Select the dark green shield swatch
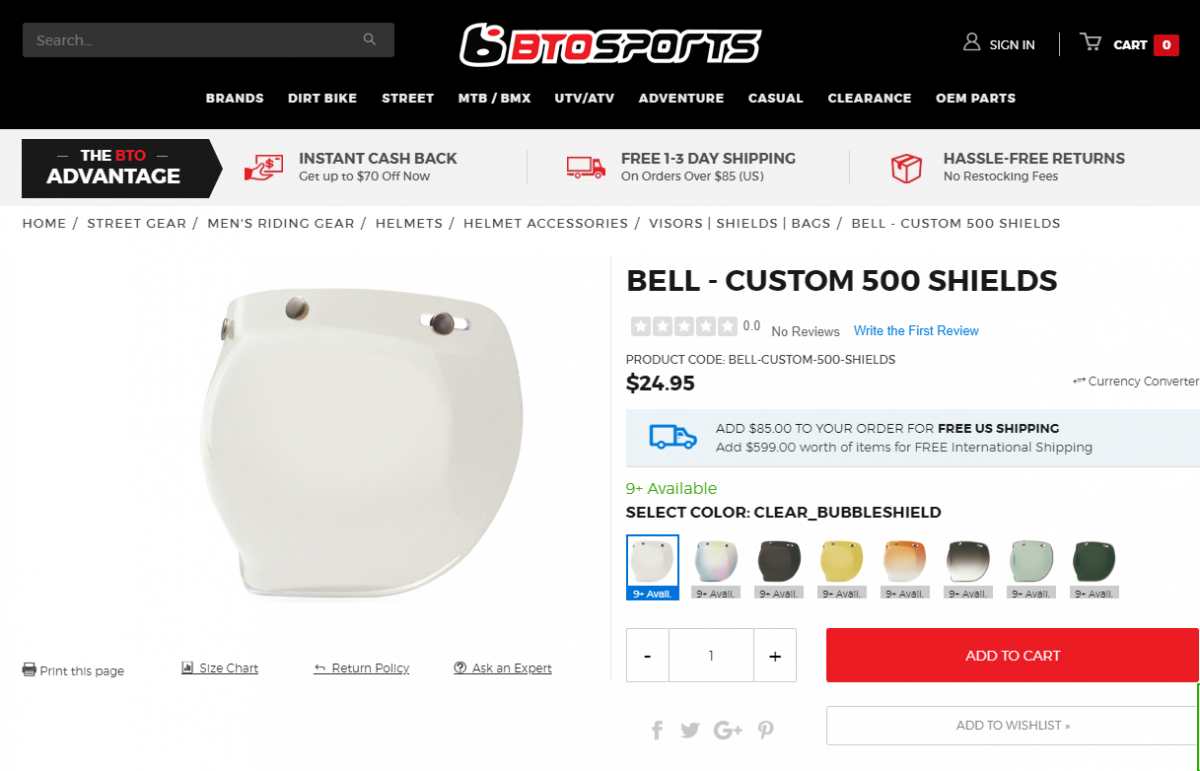The image size is (1200, 771). pos(1094,561)
